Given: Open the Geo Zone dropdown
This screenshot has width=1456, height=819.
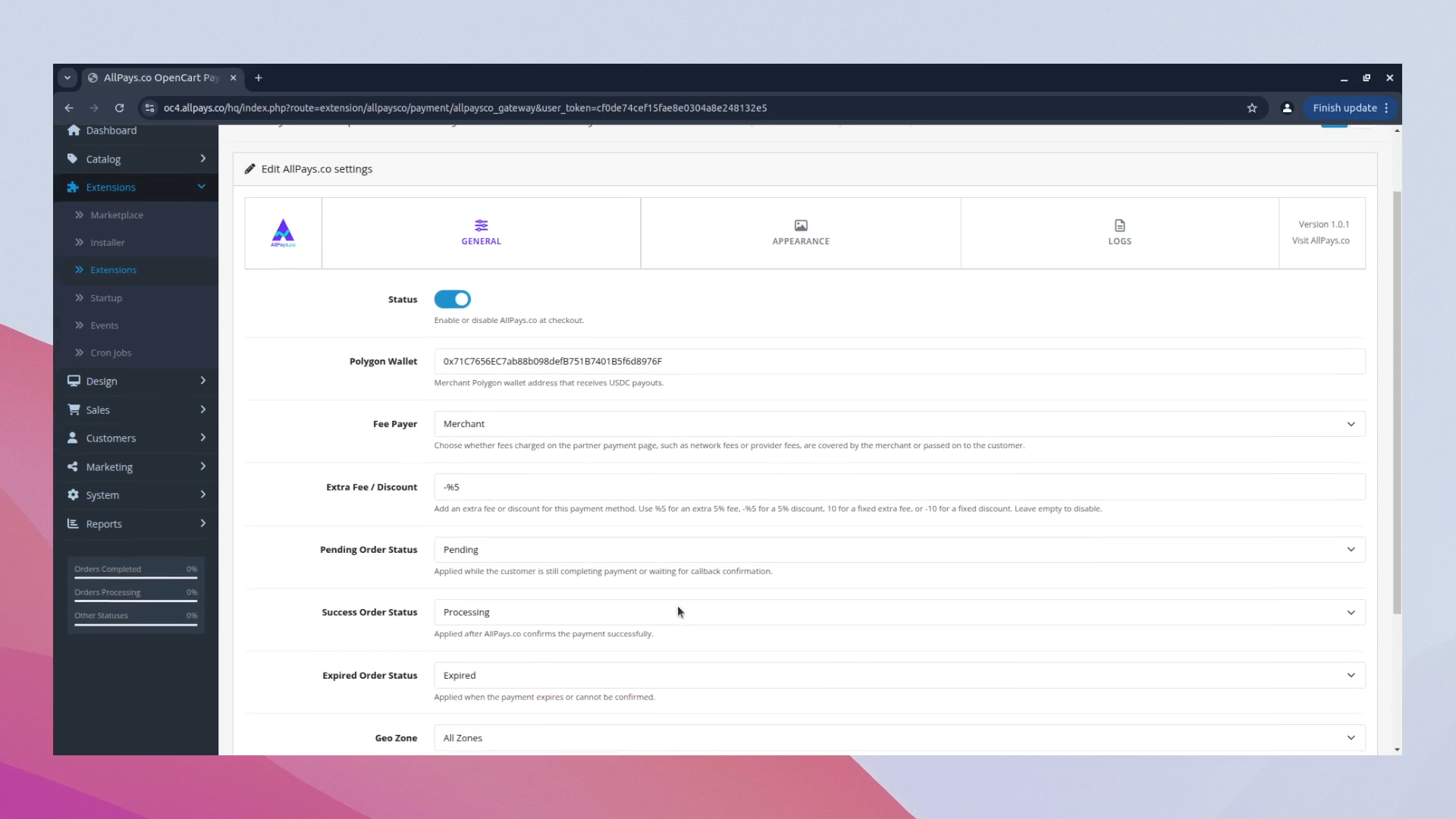Looking at the screenshot, I should point(899,738).
